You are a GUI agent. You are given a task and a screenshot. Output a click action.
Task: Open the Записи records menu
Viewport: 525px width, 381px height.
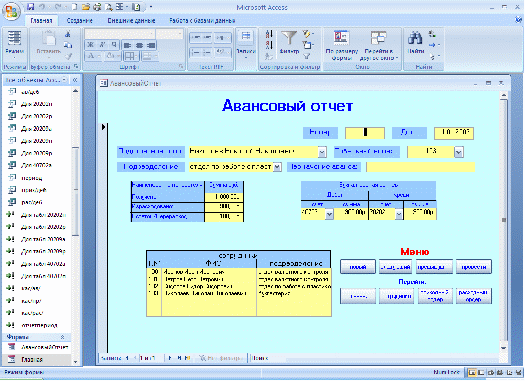tap(246, 45)
